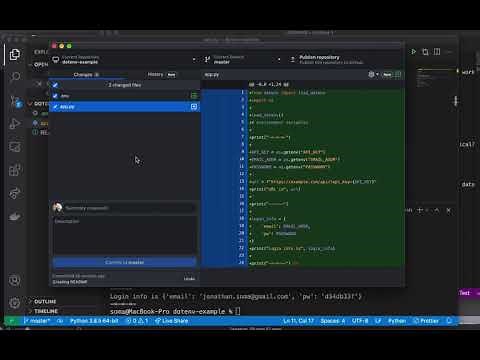Open Current Repository dropdown
Screen dimensions: 480x360
[124, 59]
